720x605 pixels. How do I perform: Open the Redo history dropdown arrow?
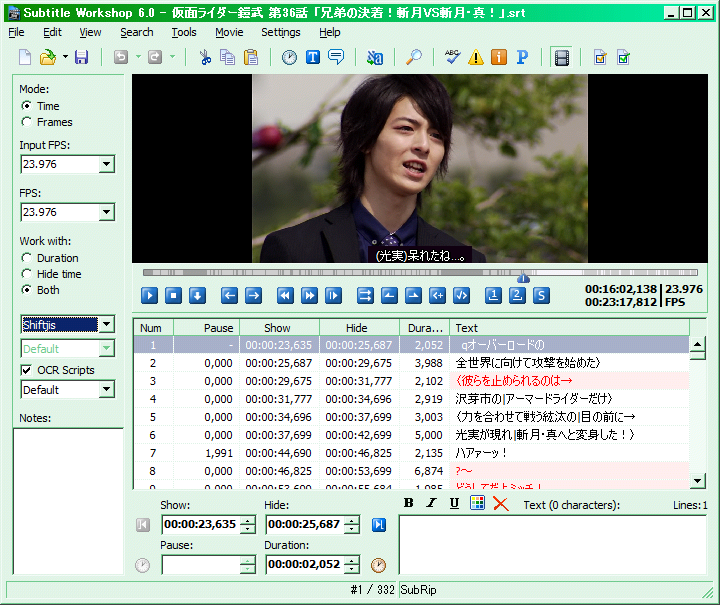pyautogui.click(x=173, y=57)
